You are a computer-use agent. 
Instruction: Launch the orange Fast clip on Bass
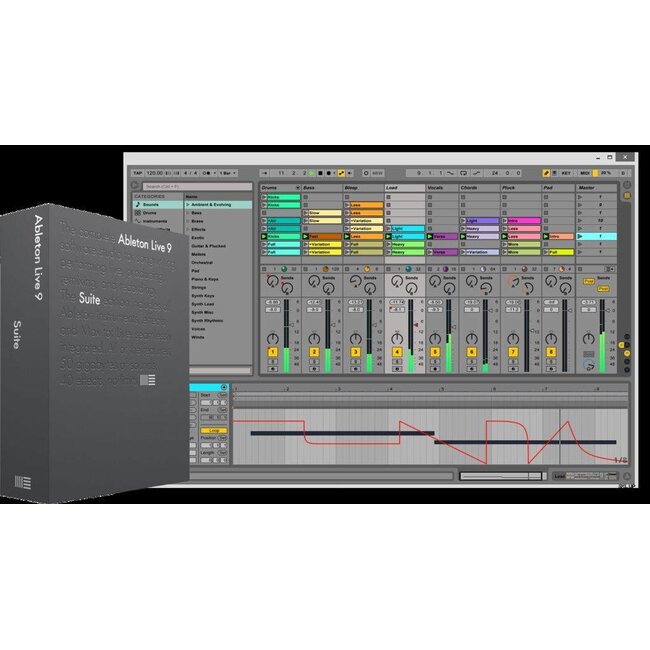point(306,236)
